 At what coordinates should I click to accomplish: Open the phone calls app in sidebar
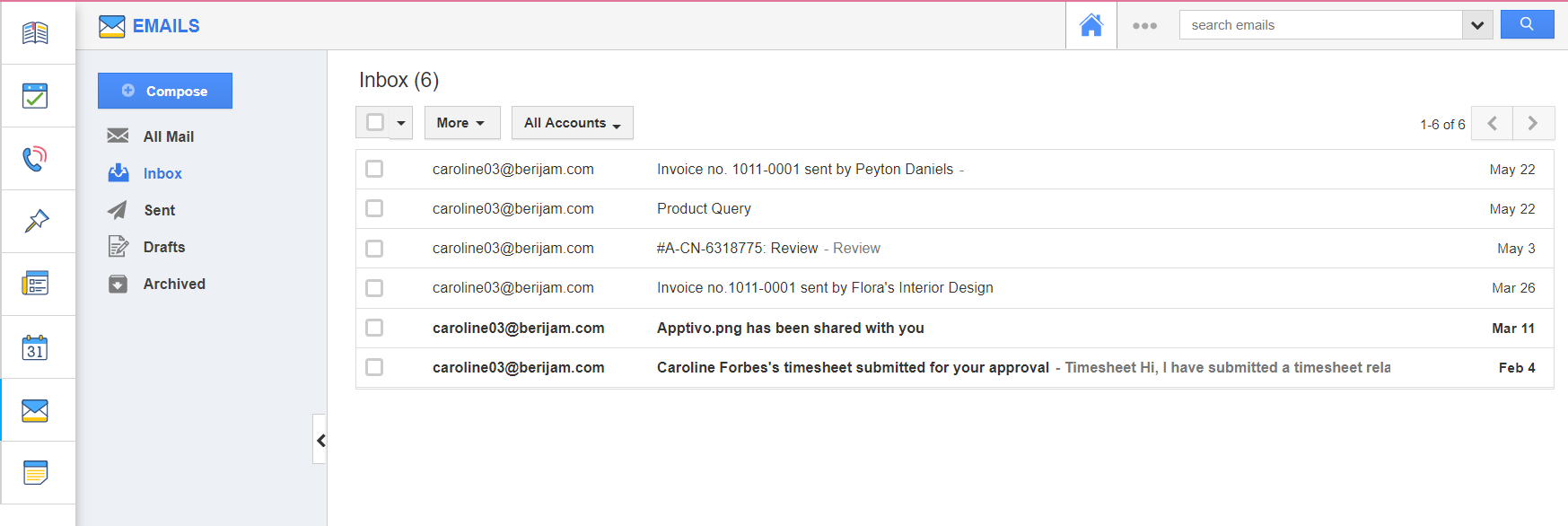[35, 159]
